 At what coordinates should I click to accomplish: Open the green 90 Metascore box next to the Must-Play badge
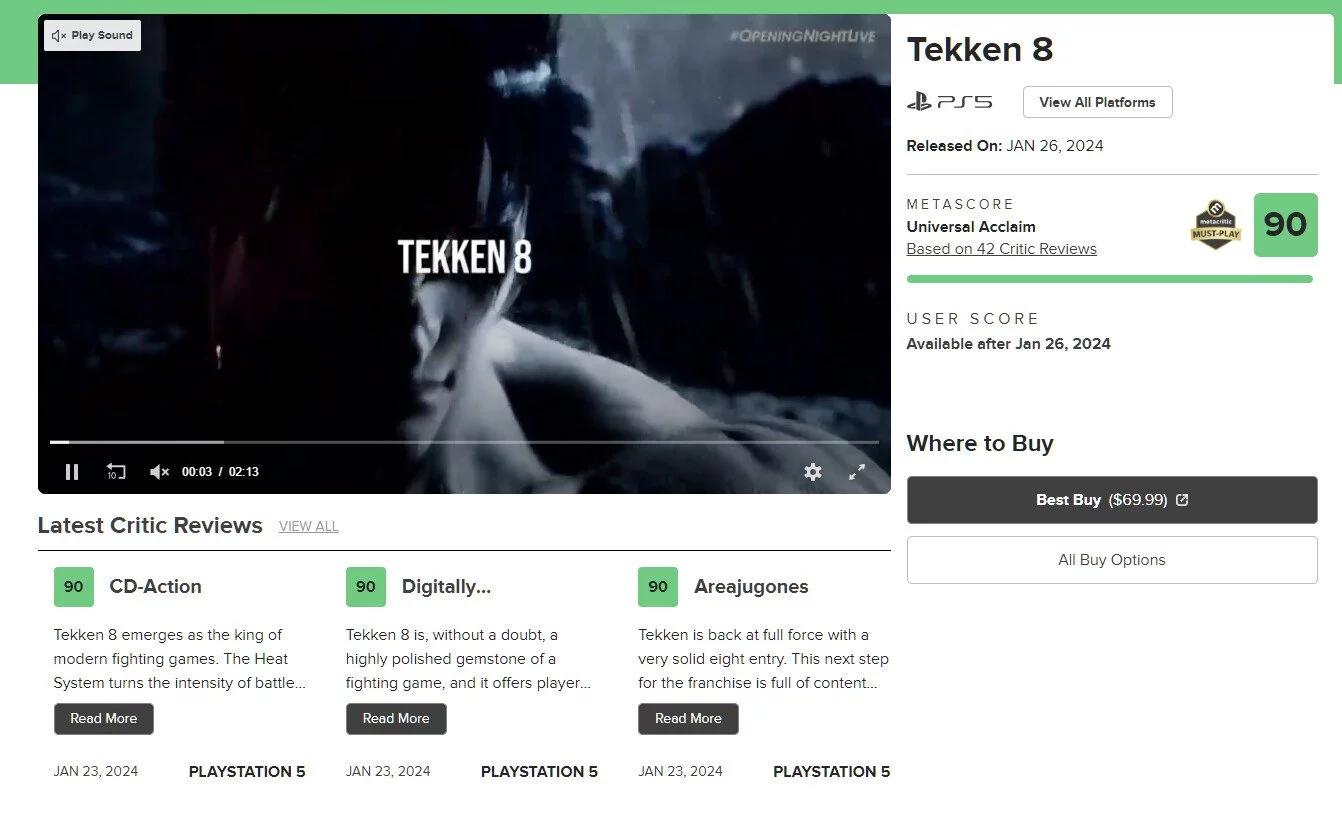[1285, 225]
